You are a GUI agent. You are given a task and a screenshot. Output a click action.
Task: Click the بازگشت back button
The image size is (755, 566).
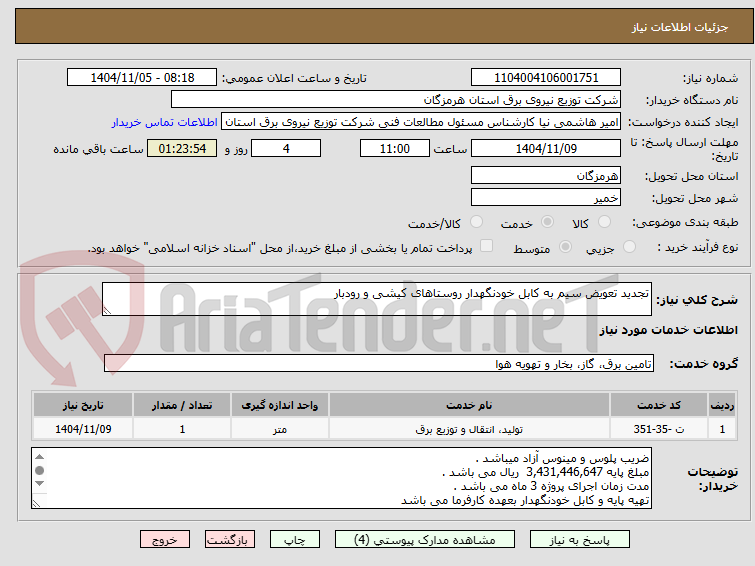[230, 540]
